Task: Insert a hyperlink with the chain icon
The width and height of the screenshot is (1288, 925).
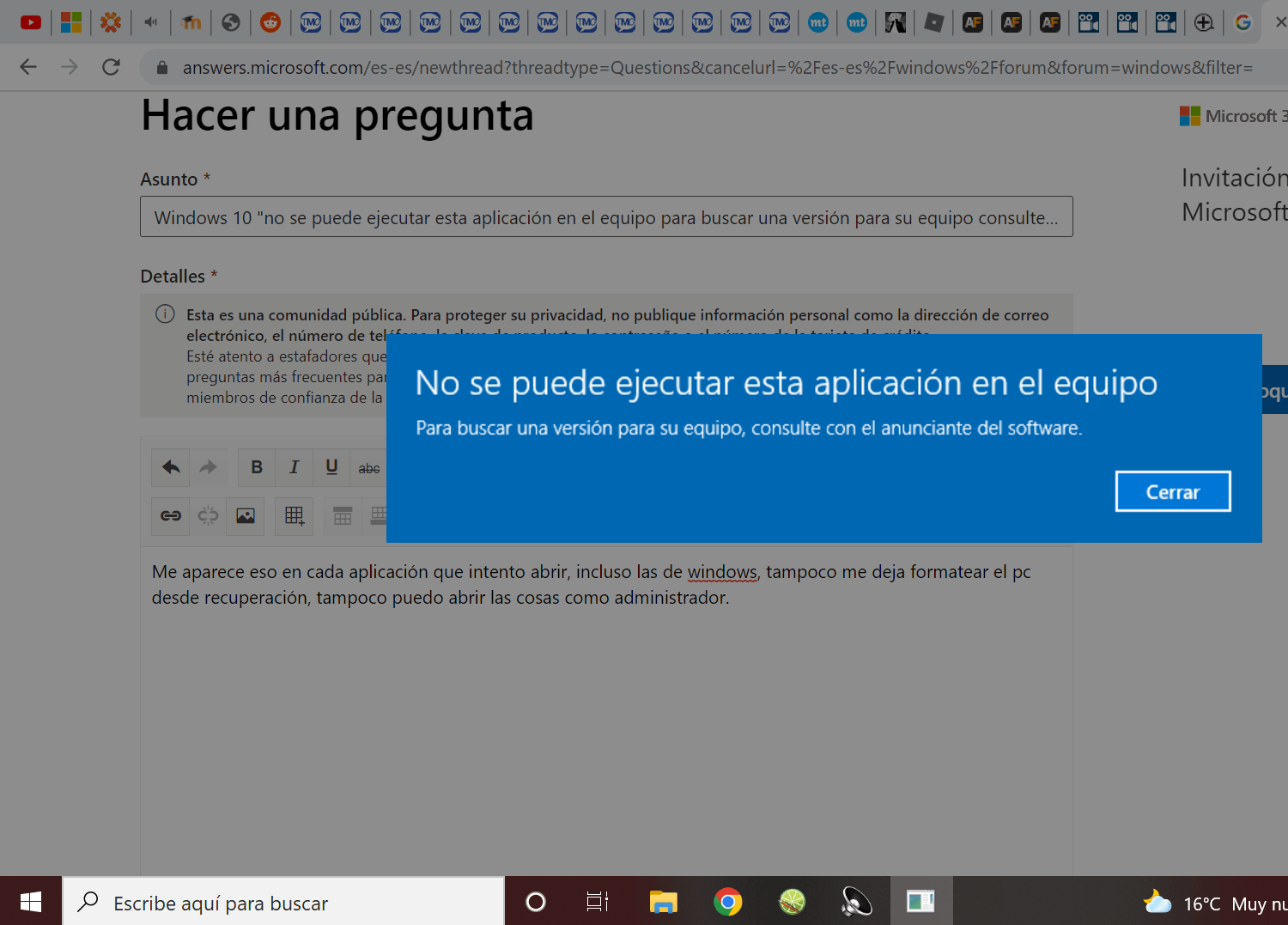Action: pos(171,516)
